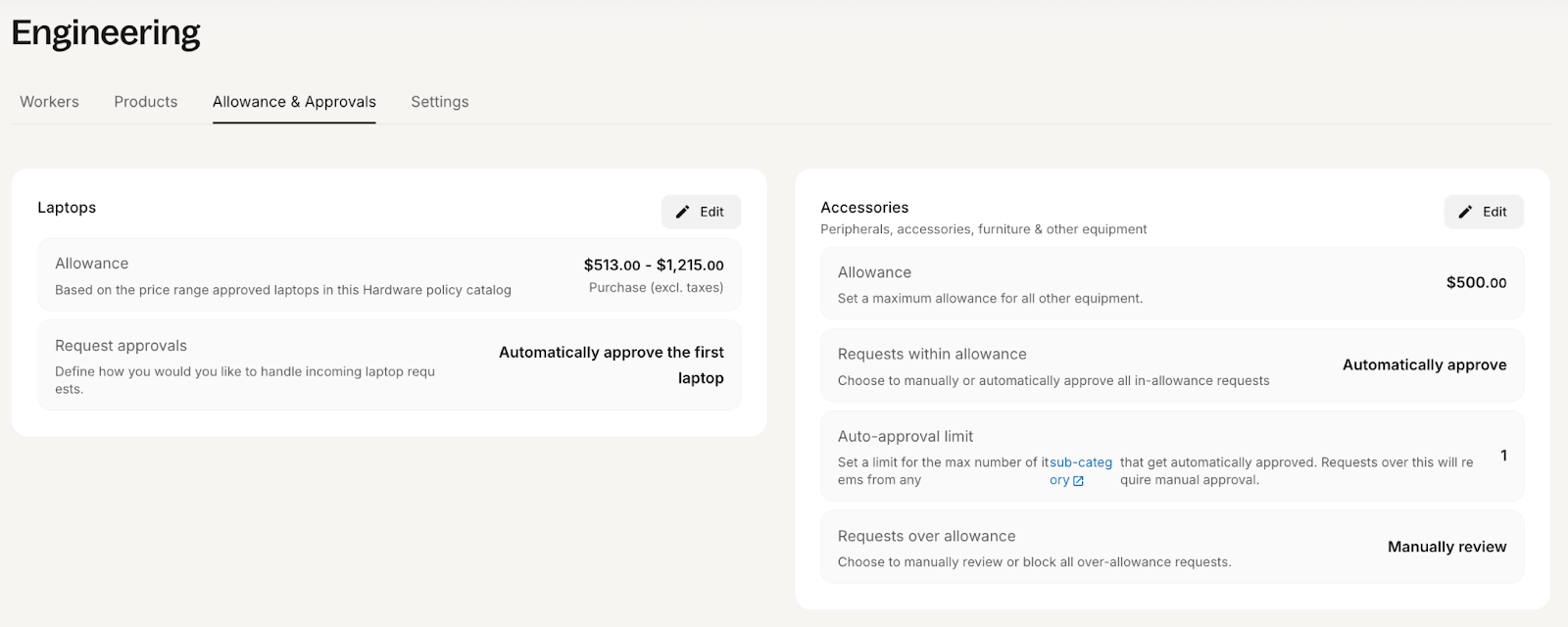Screen dimensions: 1568x627
Task: Switch to the Products tab
Action: (x=146, y=102)
